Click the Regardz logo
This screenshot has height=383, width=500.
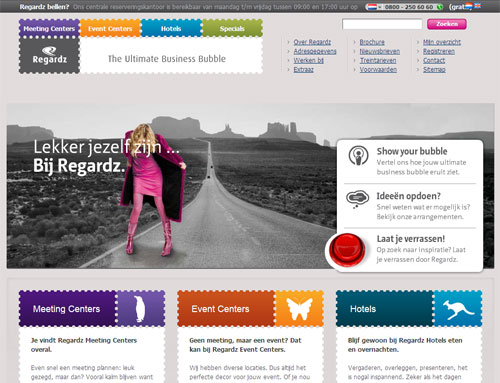(49, 55)
